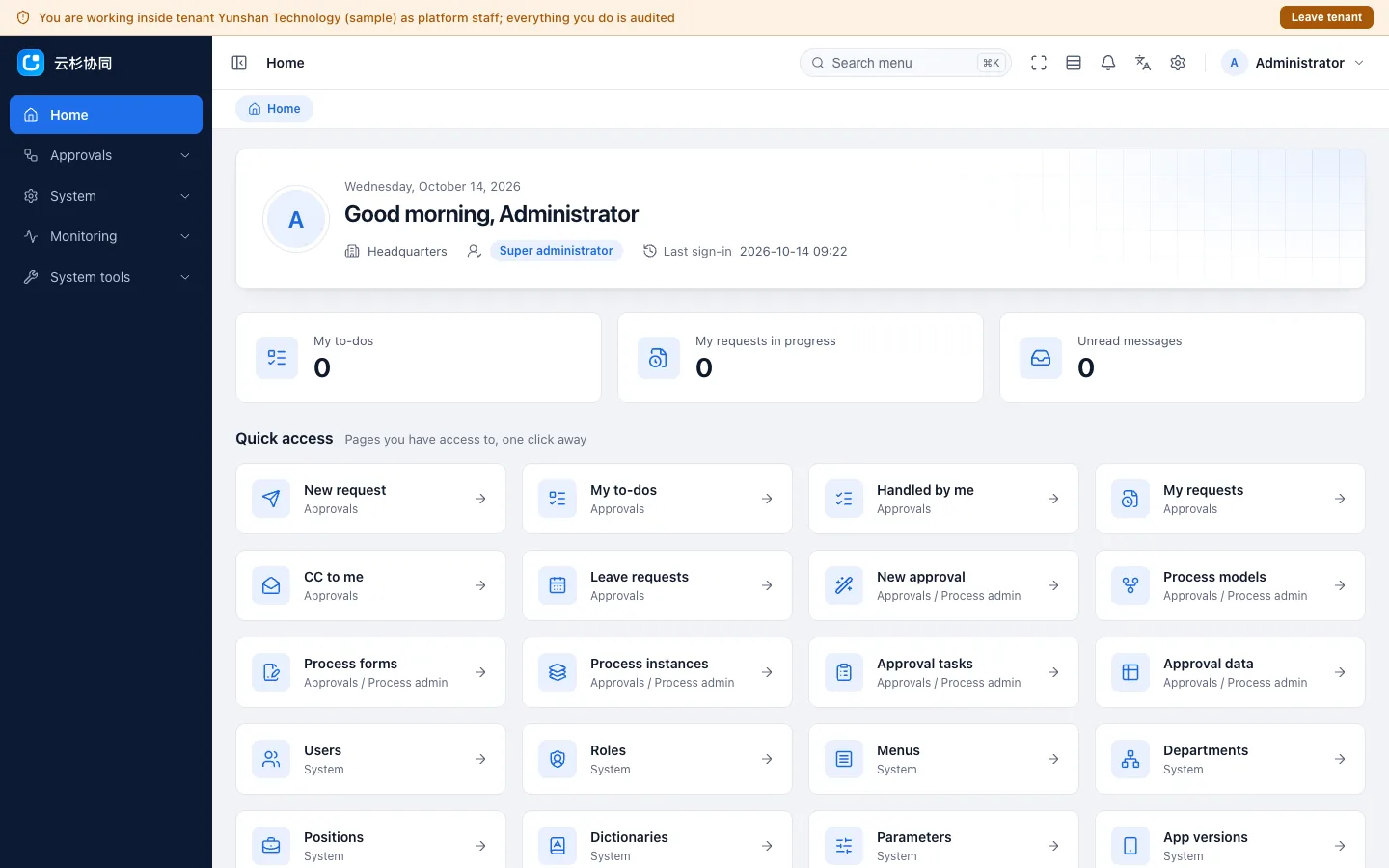Click the Unread messages inbox icon
The height and width of the screenshot is (868, 1389).
point(1041,358)
